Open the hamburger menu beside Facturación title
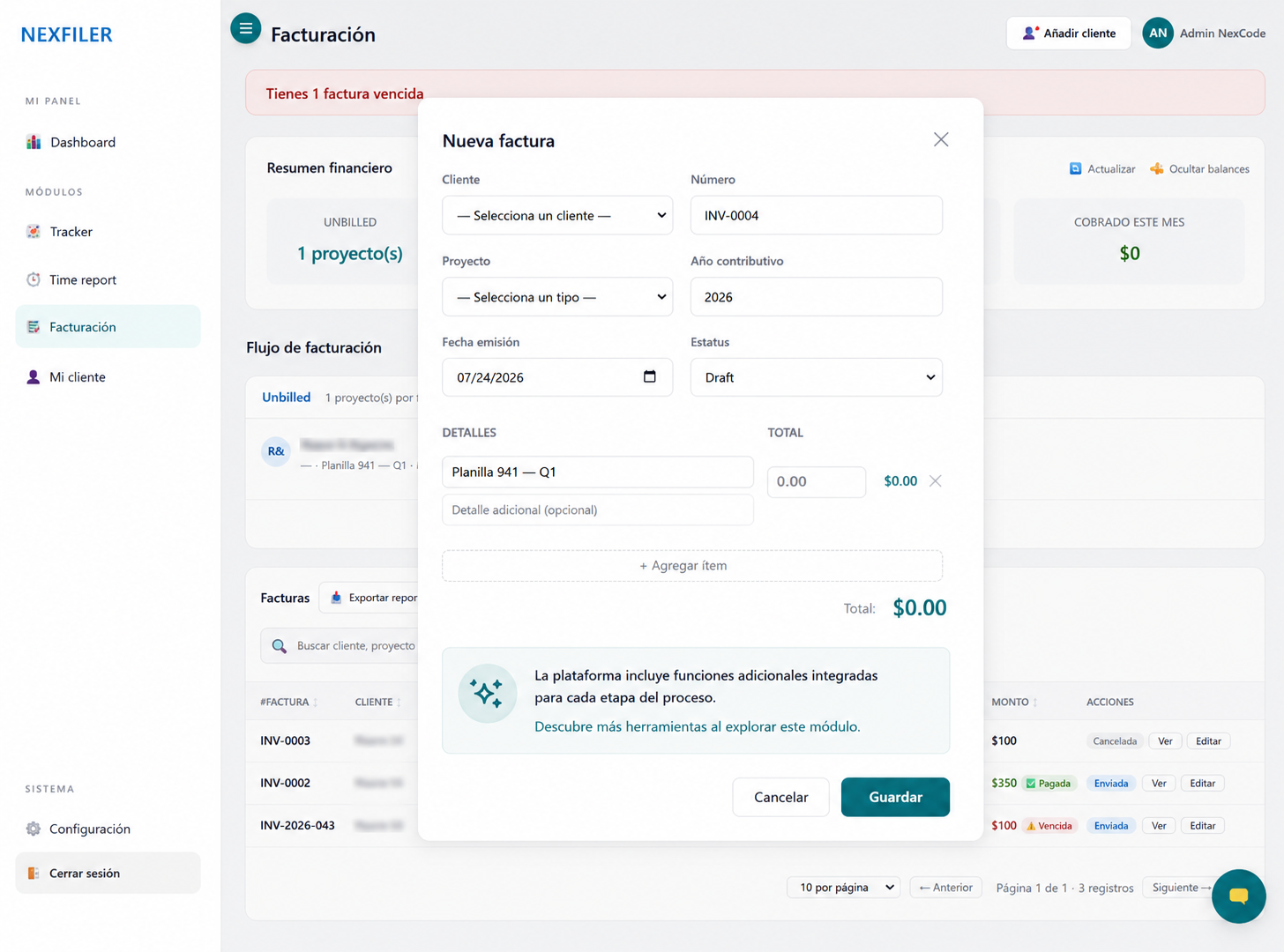1284x952 pixels. (245, 28)
